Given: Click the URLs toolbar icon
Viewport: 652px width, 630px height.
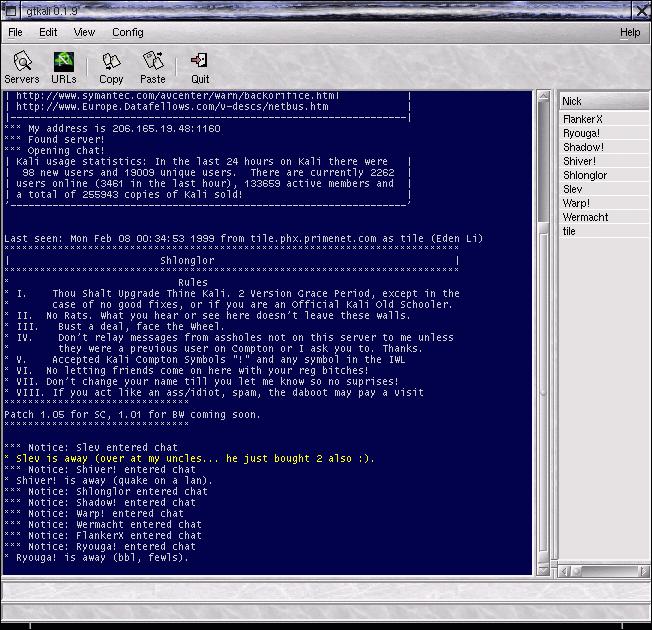Looking at the screenshot, I should click(63, 67).
